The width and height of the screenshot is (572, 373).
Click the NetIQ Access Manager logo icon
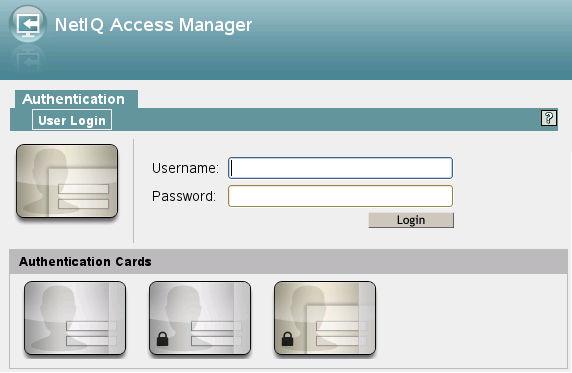point(28,24)
